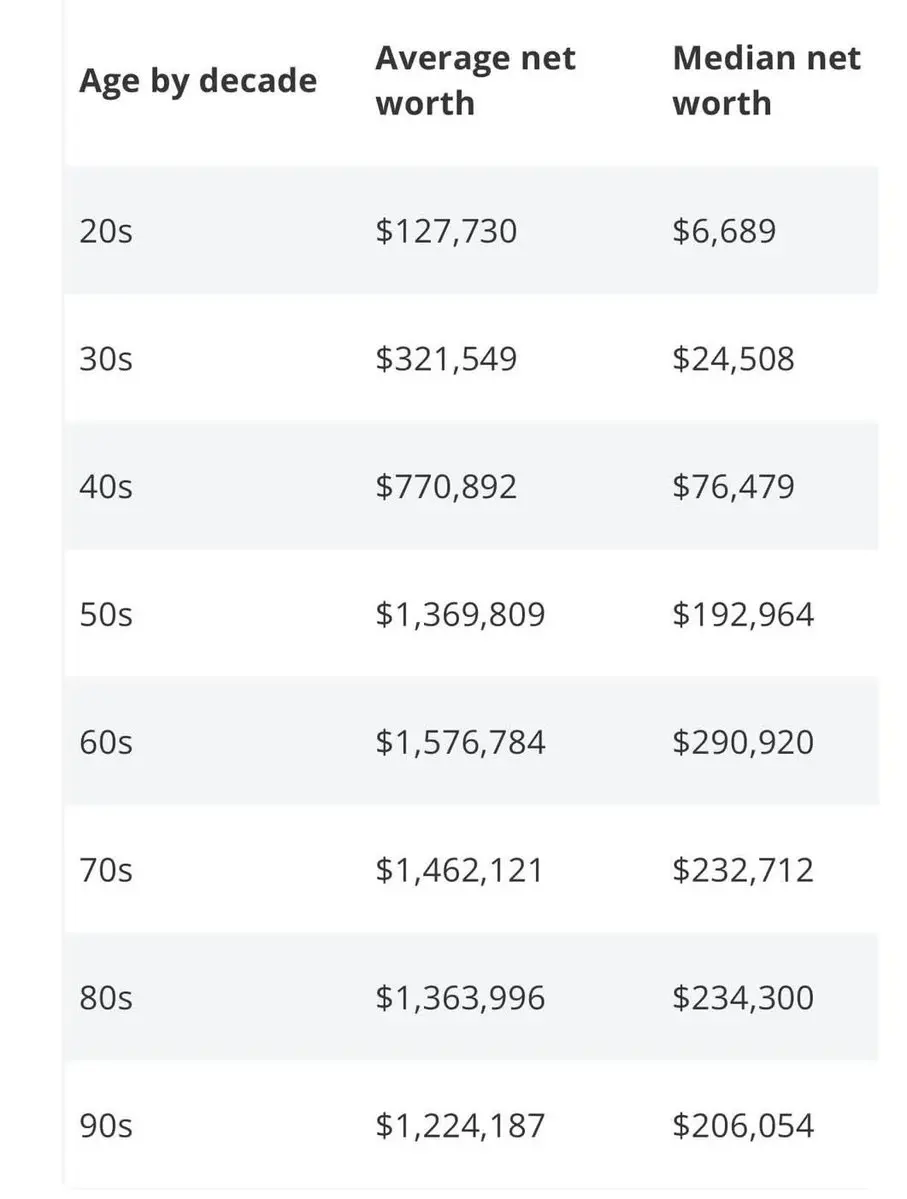Image resolution: width=907 pixels, height=1199 pixels.
Task: Select the 20s age row label
Action: (106, 231)
